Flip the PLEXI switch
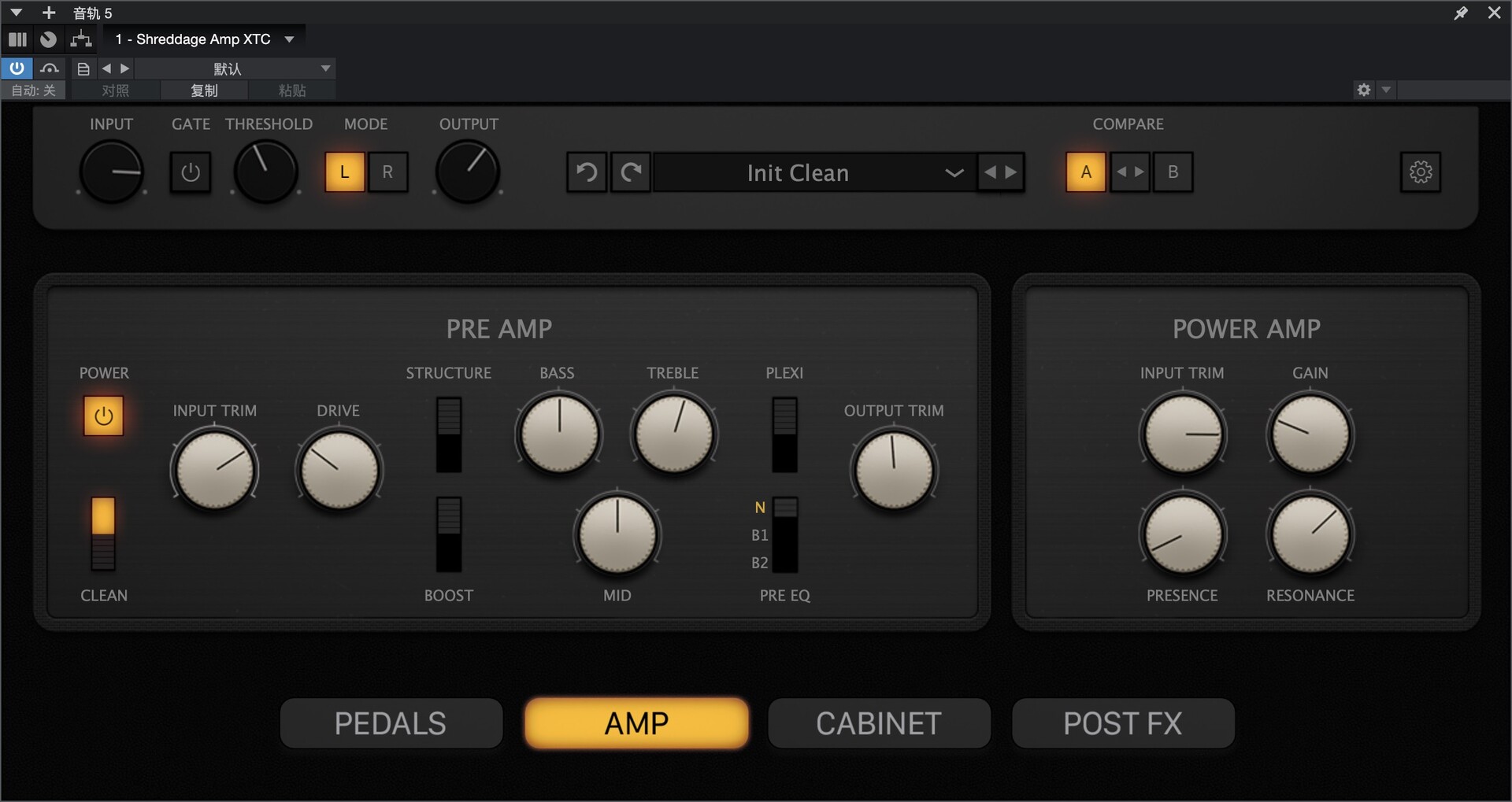Viewport: 1512px width, 802px height. [784, 434]
